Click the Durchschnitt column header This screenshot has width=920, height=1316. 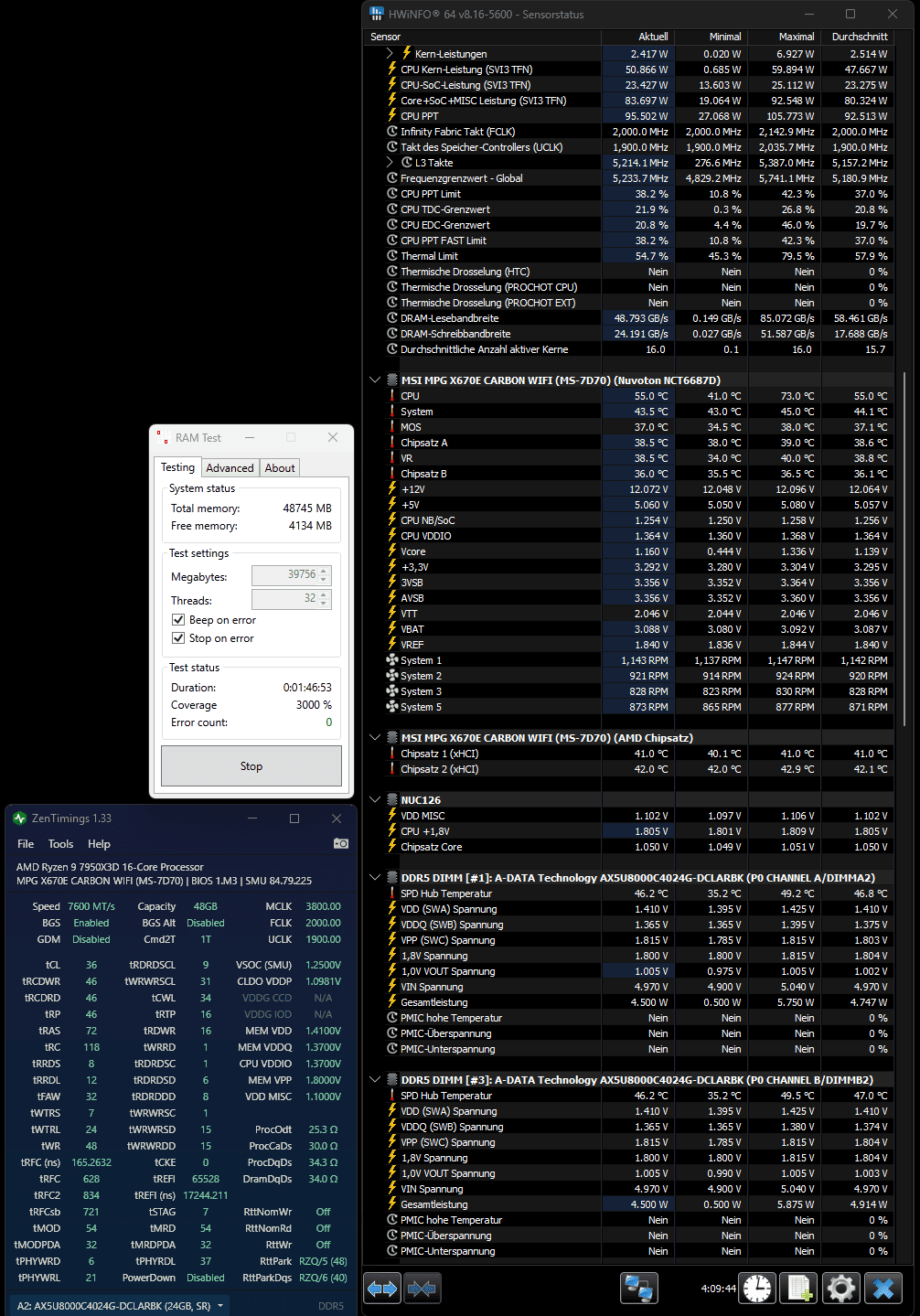(x=857, y=37)
